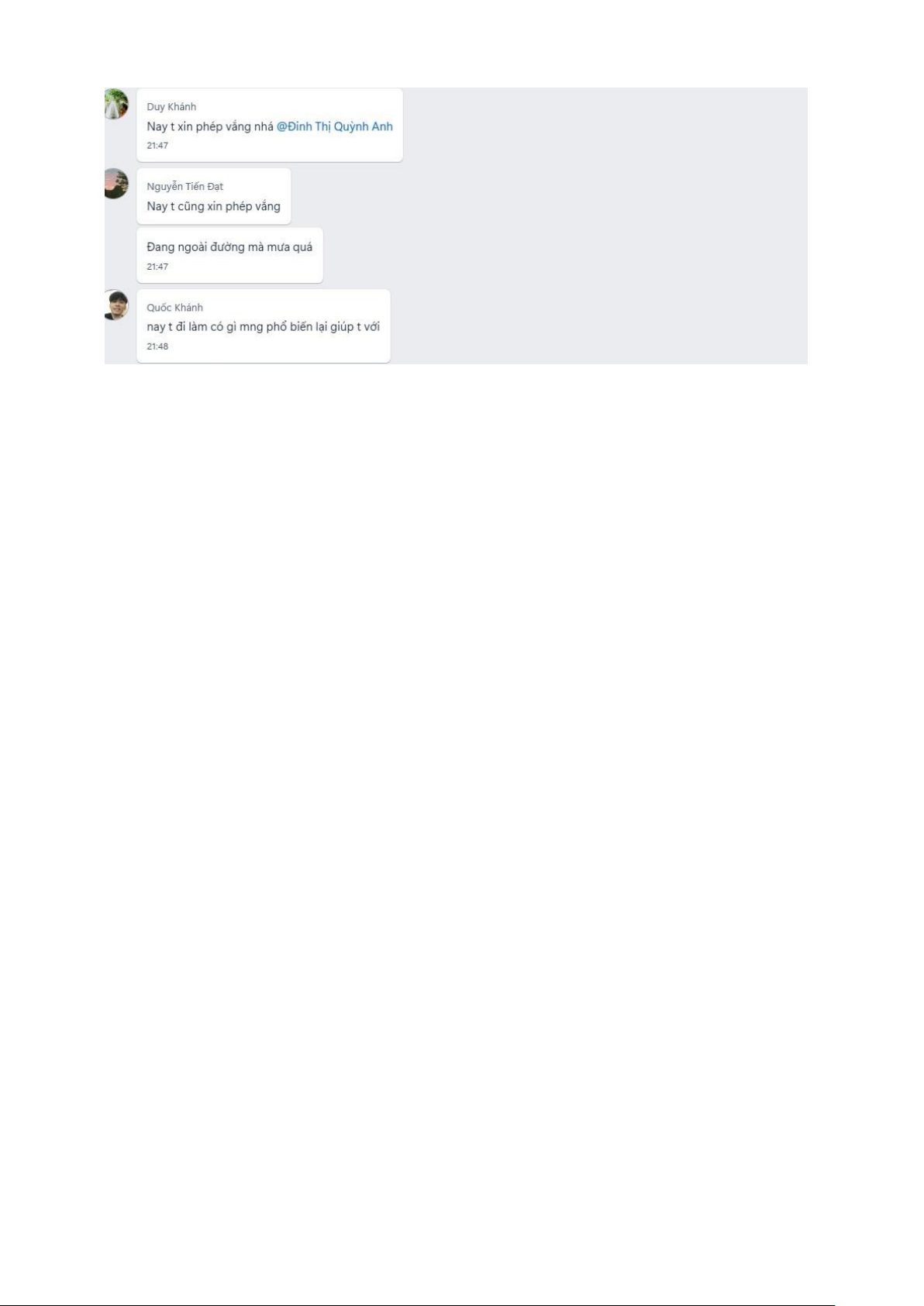Click the blank white page area below chat
The width and height of the screenshot is (924, 1306).
click(462, 775)
